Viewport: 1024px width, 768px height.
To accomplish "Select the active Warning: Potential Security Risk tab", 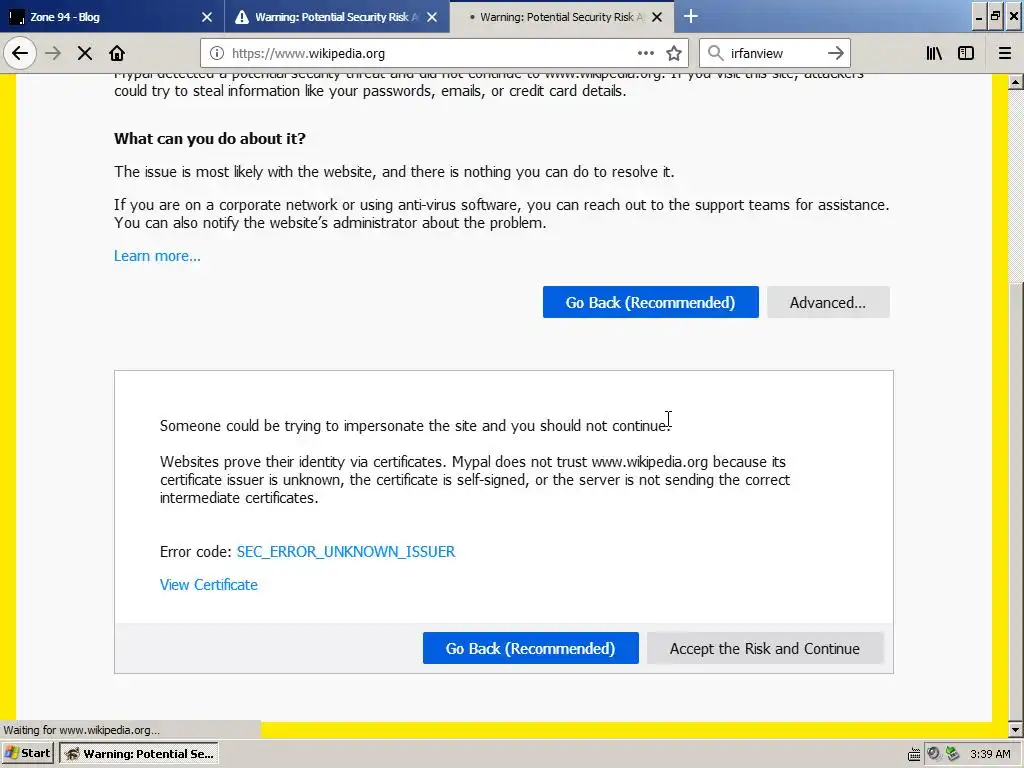I will click(x=562, y=17).
